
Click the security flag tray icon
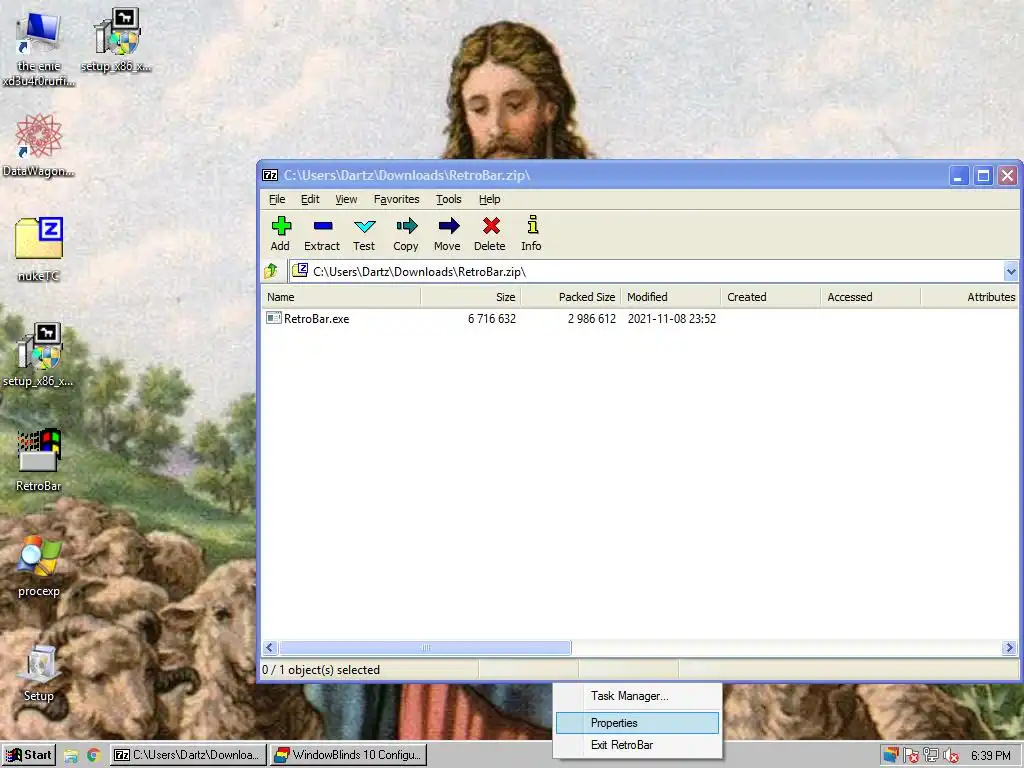click(911, 756)
